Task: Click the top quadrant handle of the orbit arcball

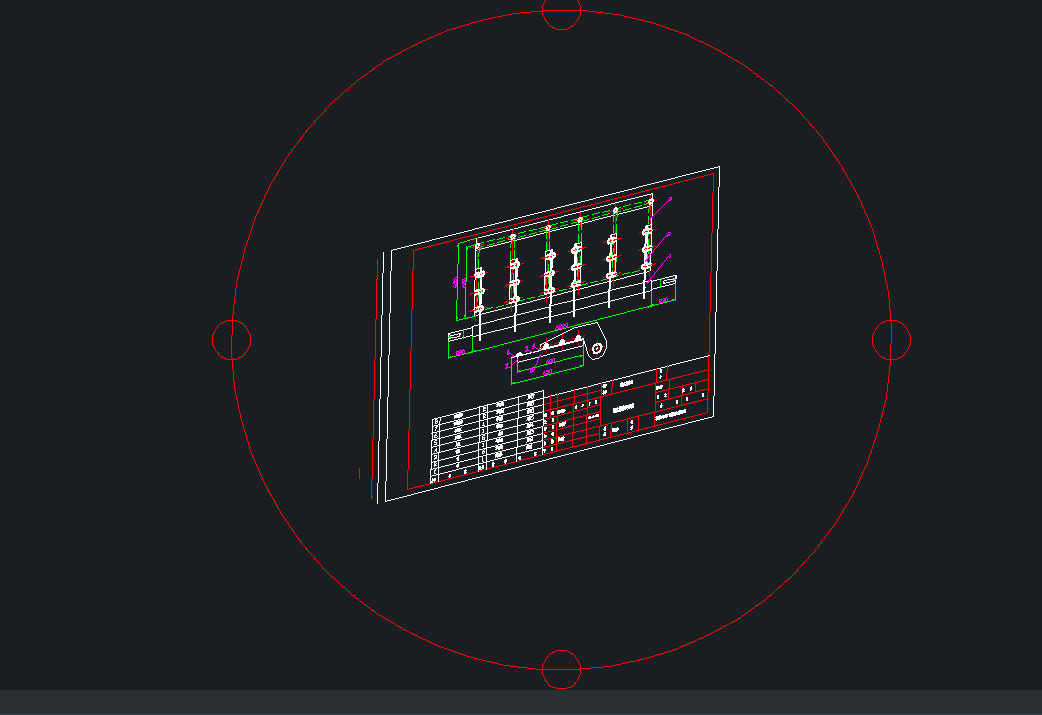Action: (563, 13)
